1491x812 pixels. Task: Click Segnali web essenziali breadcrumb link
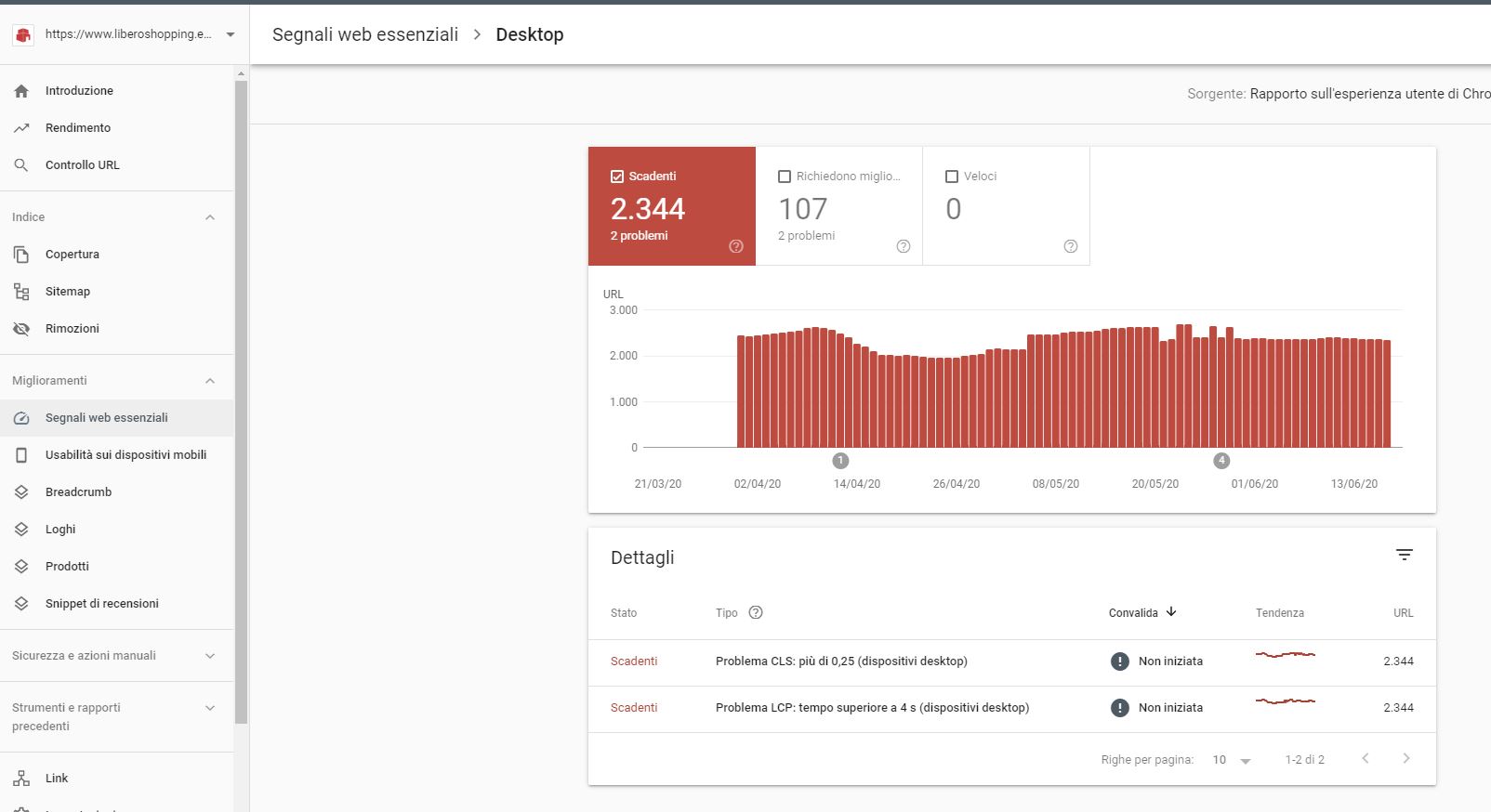pyautogui.click(x=365, y=34)
